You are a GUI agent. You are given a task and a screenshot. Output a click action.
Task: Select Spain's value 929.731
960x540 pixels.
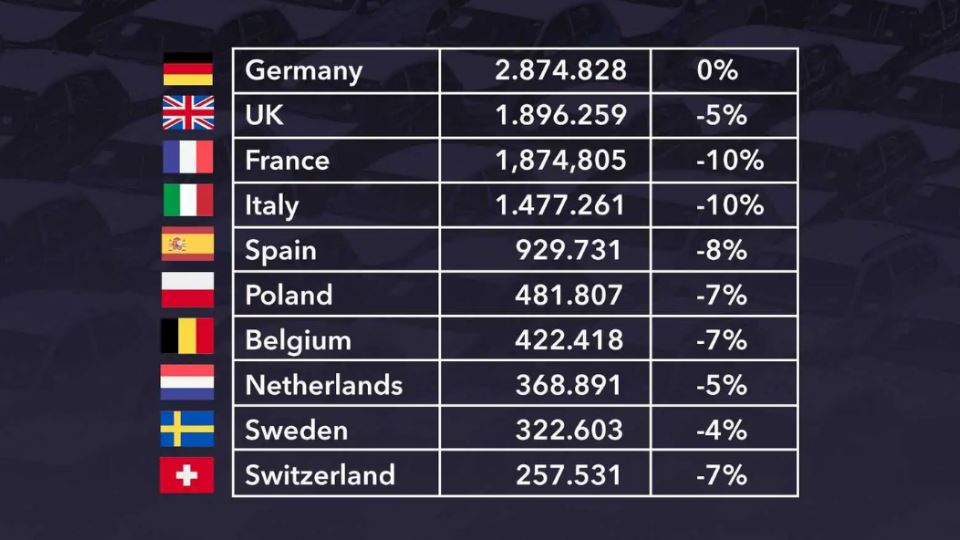569,250
